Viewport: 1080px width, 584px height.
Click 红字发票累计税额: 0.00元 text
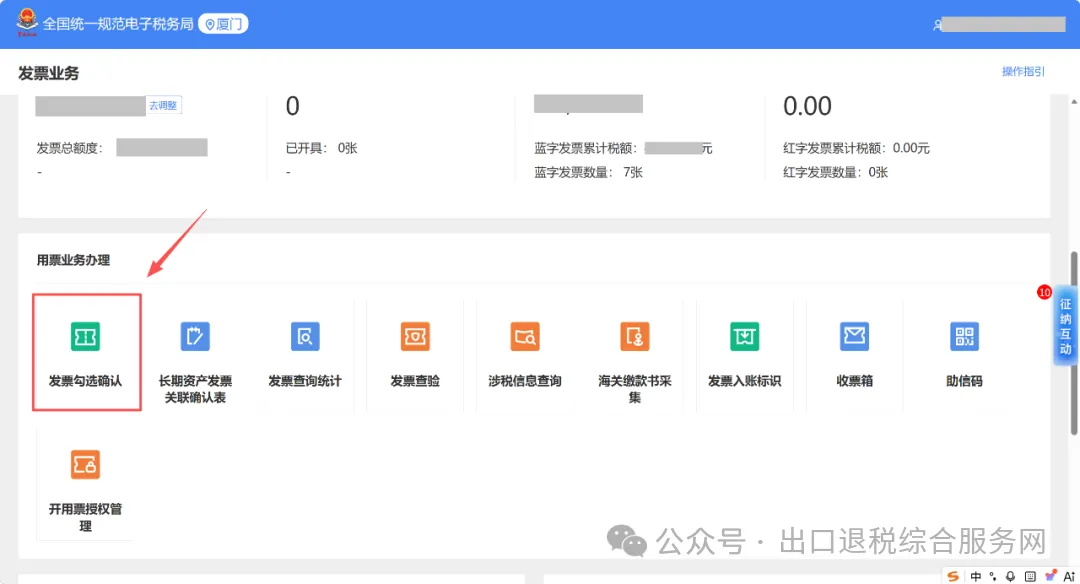(x=856, y=148)
